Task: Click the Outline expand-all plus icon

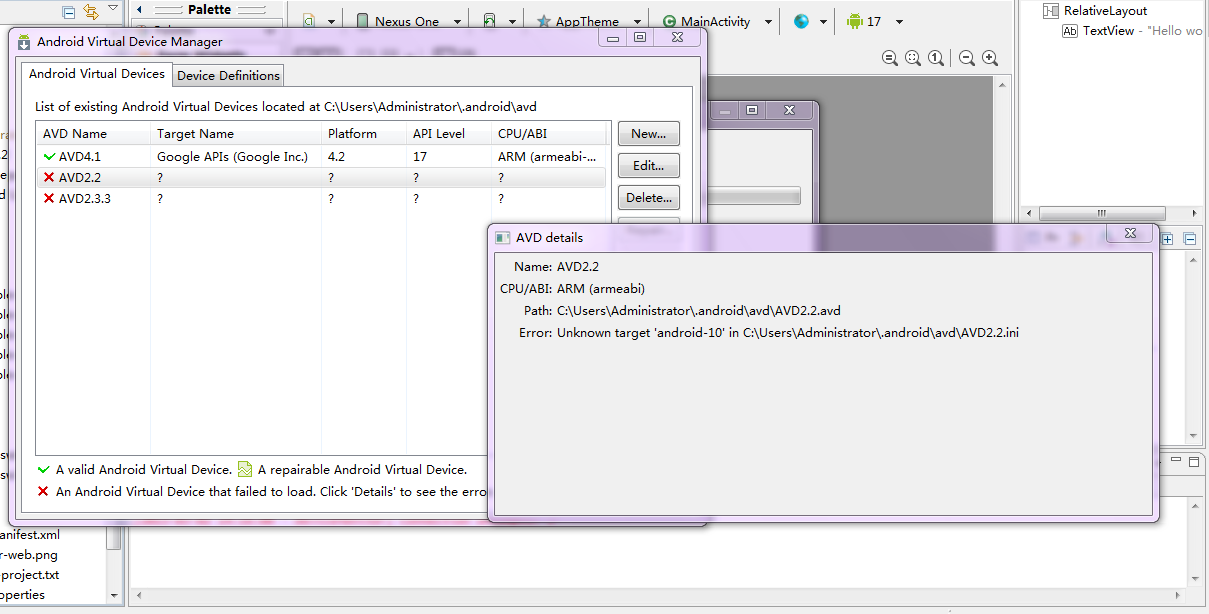Action: coord(1167,239)
